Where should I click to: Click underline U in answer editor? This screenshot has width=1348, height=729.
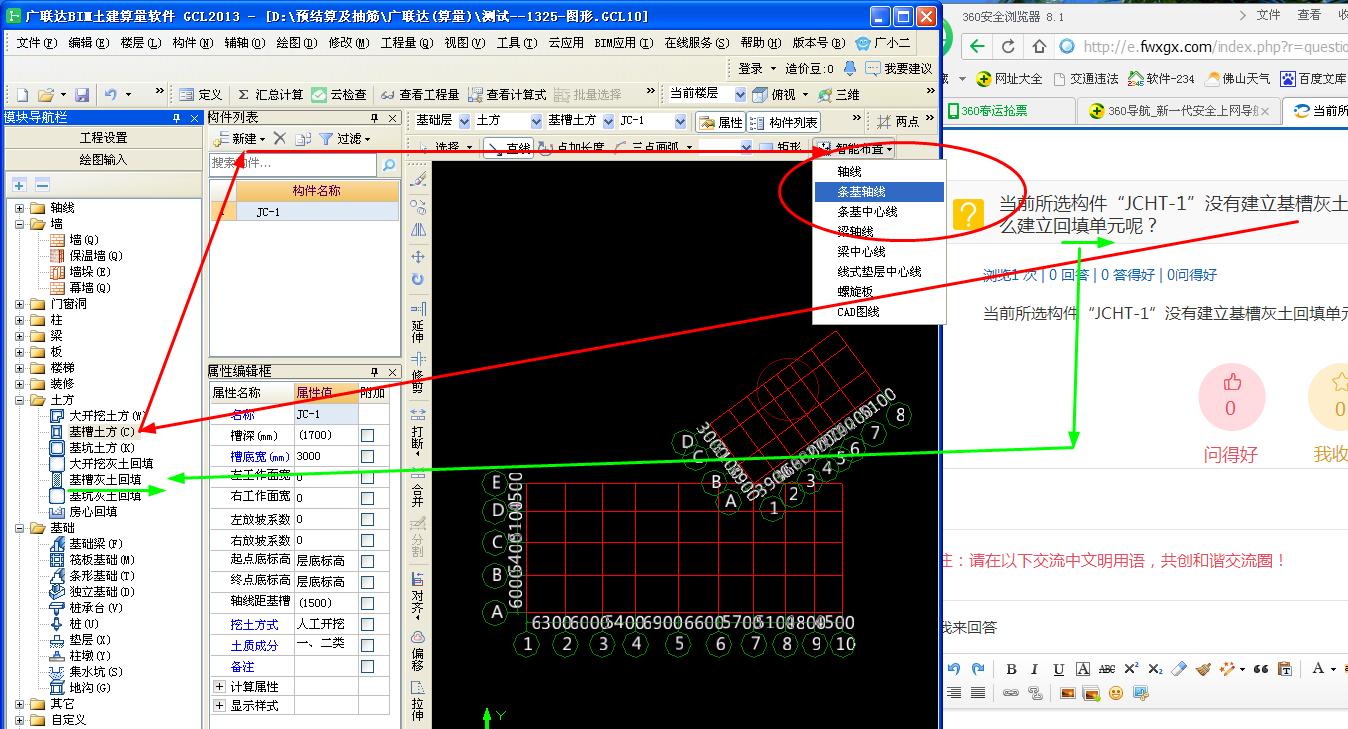point(1058,669)
